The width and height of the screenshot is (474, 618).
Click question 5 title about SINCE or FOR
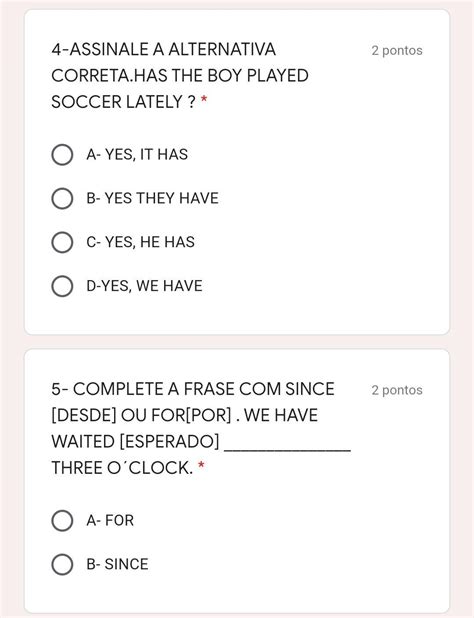(x=201, y=428)
